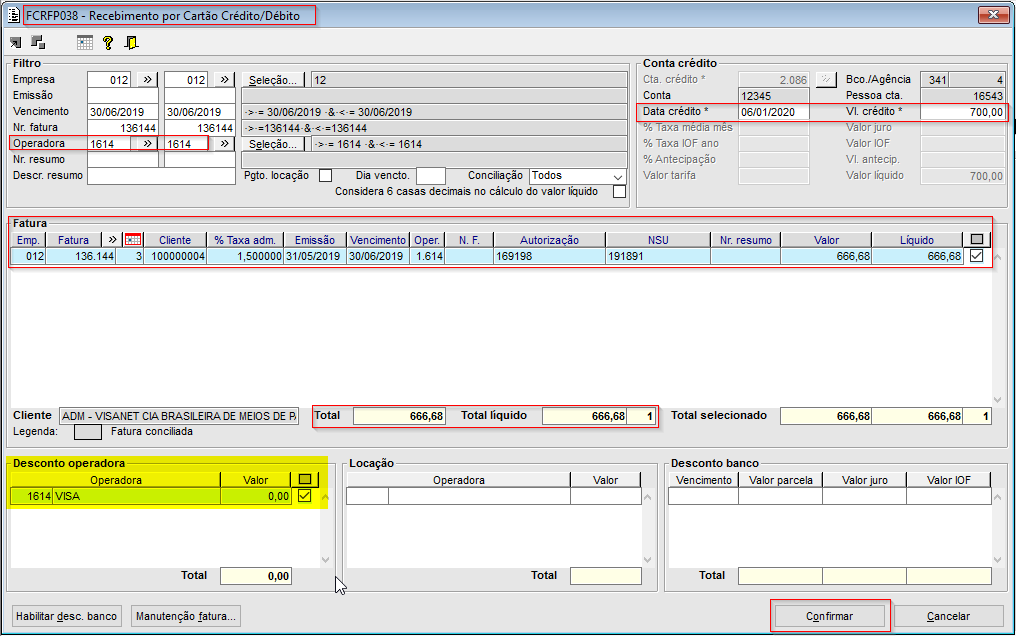This screenshot has height=636, width=1016.
Task: Click the Data crédito input field
Action: tap(774, 111)
